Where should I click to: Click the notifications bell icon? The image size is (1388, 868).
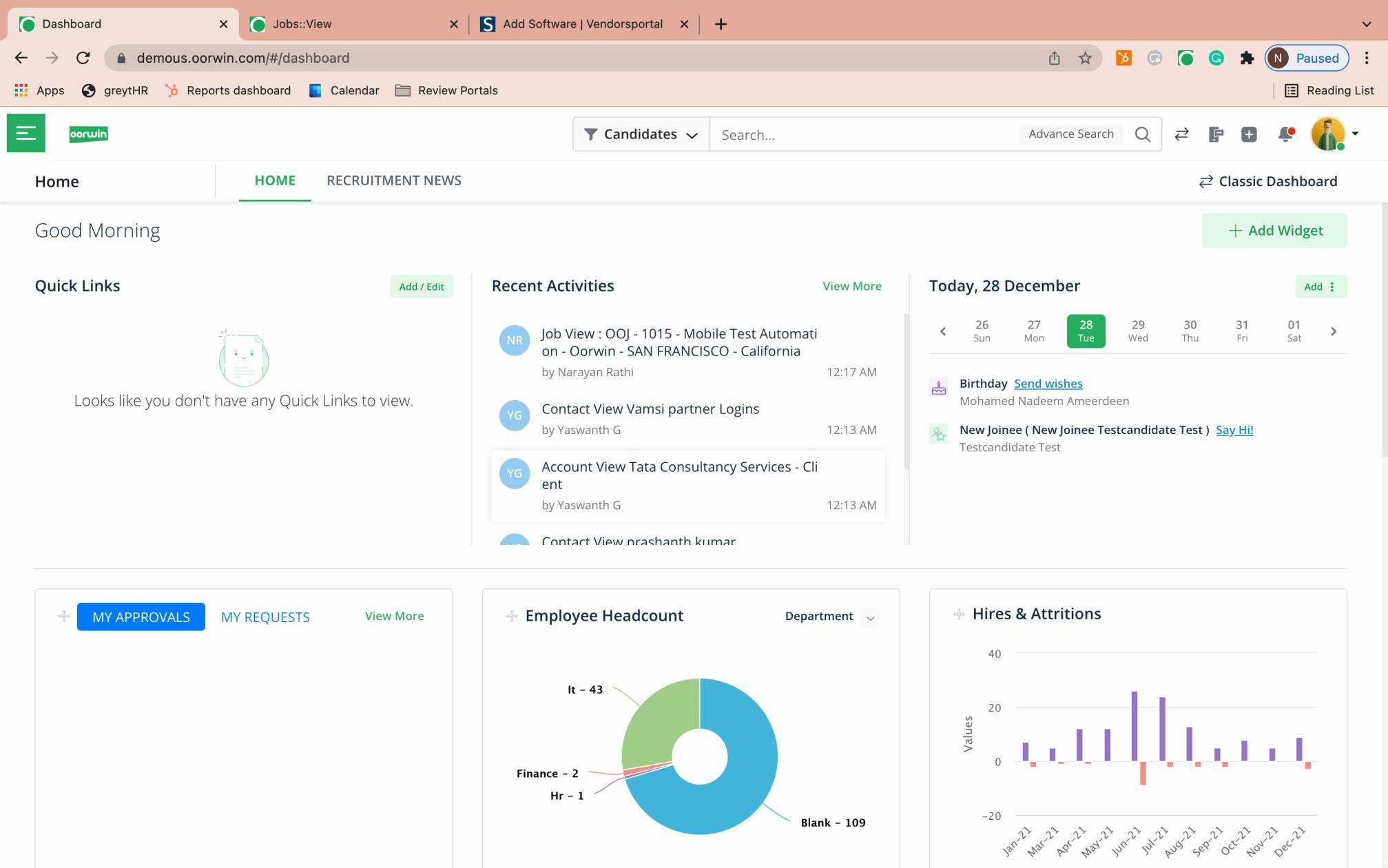tap(1285, 134)
